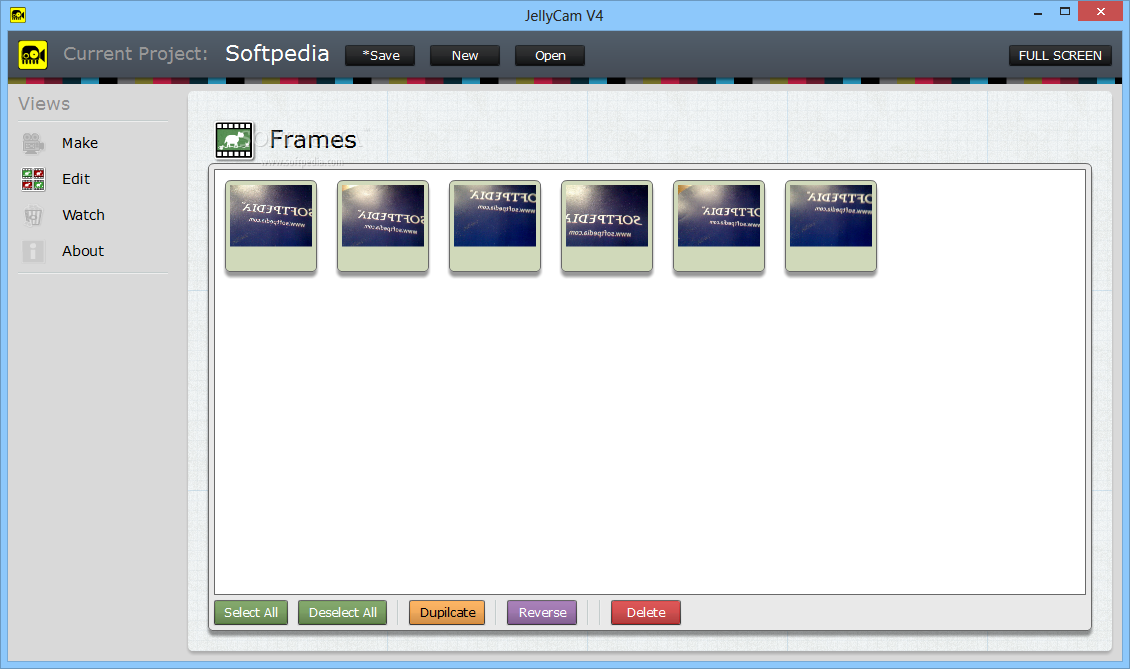This screenshot has height=669, width=1130.
Task: Create a New project
Action: [465, 56]
